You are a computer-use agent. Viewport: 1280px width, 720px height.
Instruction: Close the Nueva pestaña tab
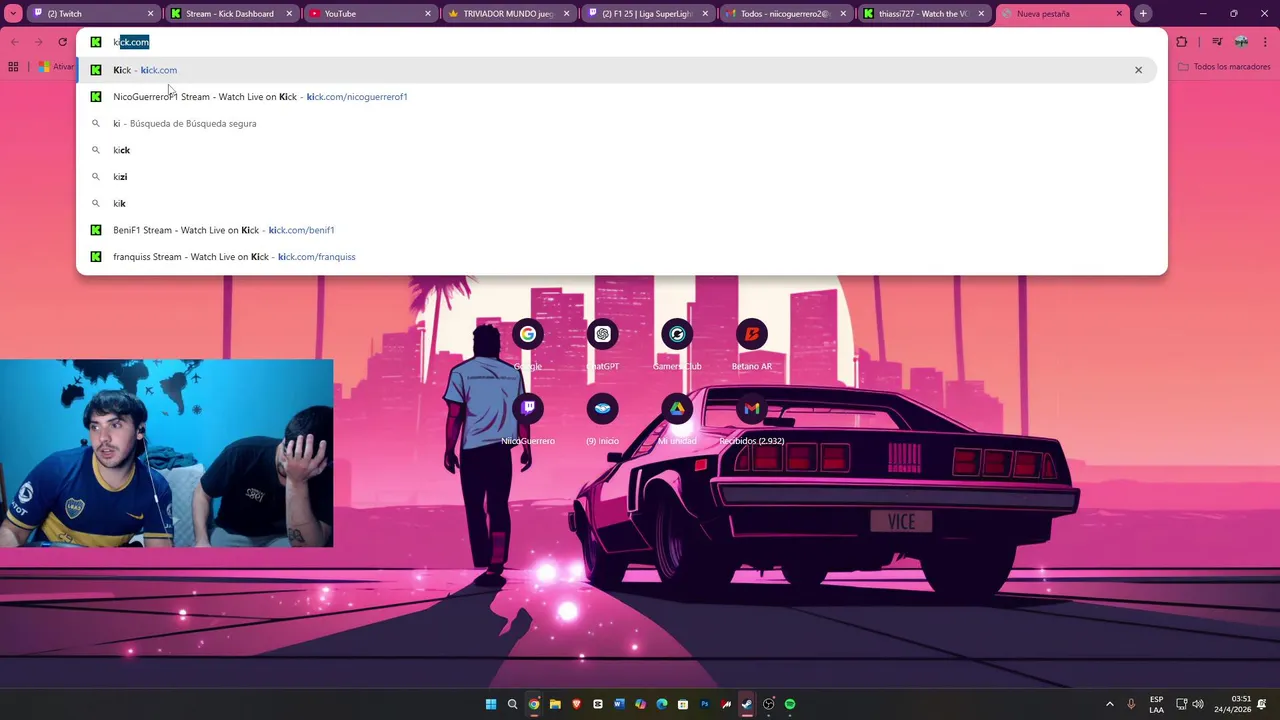1119,14
